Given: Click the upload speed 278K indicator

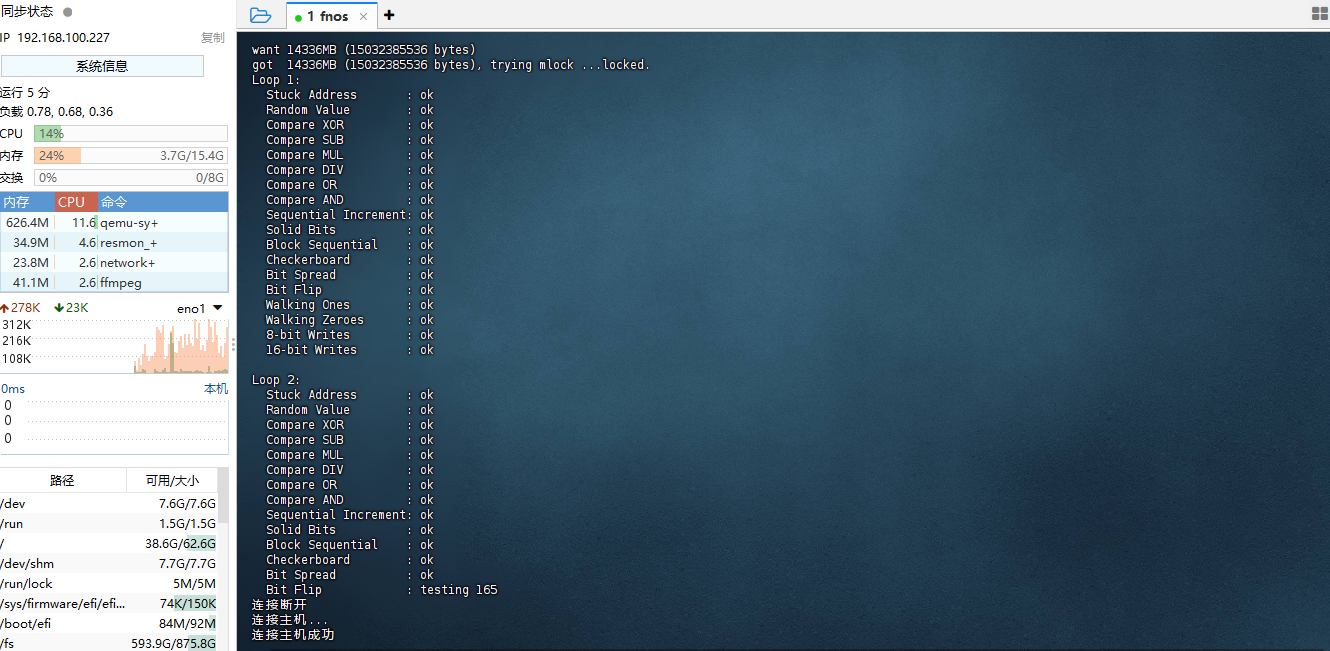Looking at the screenshot, I should point(20,308).
